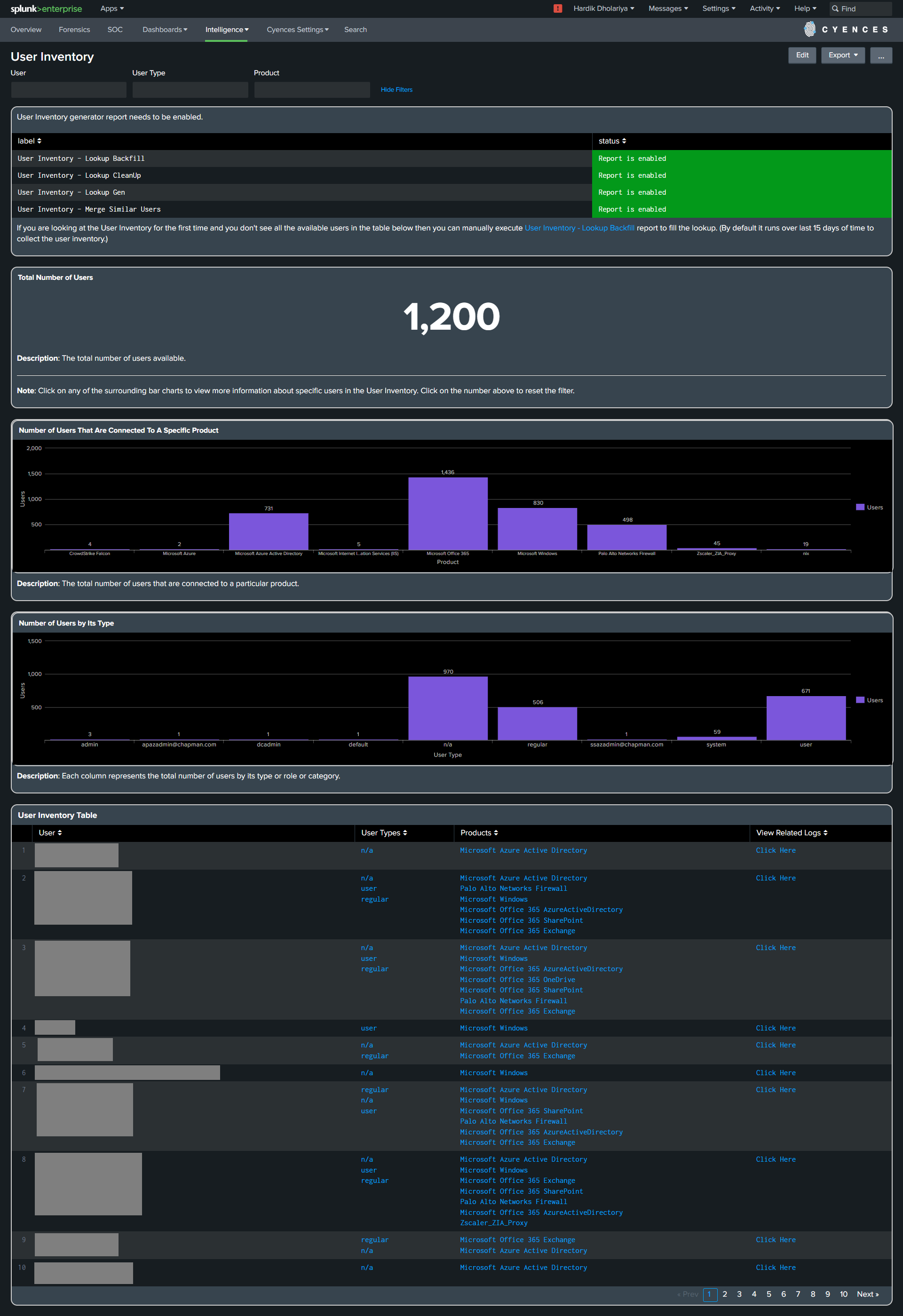
Task: Click the red alert icon in the top bar
Action: click(x=558, y=8)
